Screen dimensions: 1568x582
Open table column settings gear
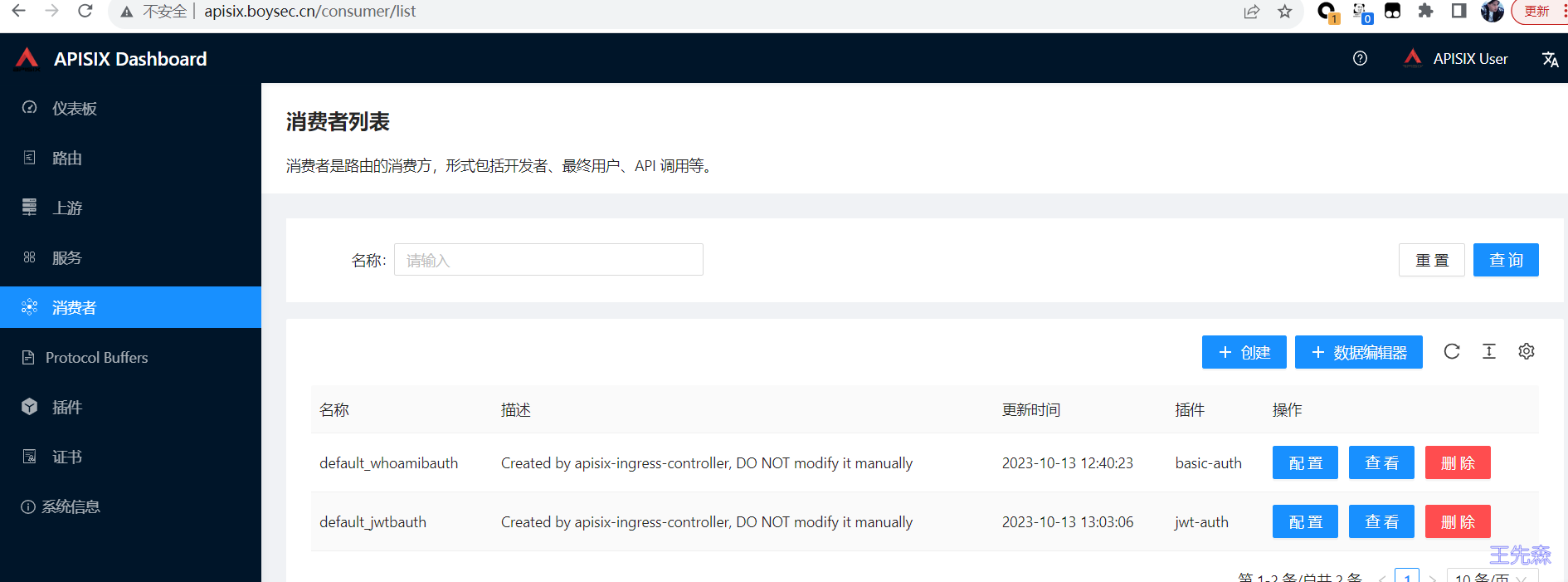point(1527,352)
